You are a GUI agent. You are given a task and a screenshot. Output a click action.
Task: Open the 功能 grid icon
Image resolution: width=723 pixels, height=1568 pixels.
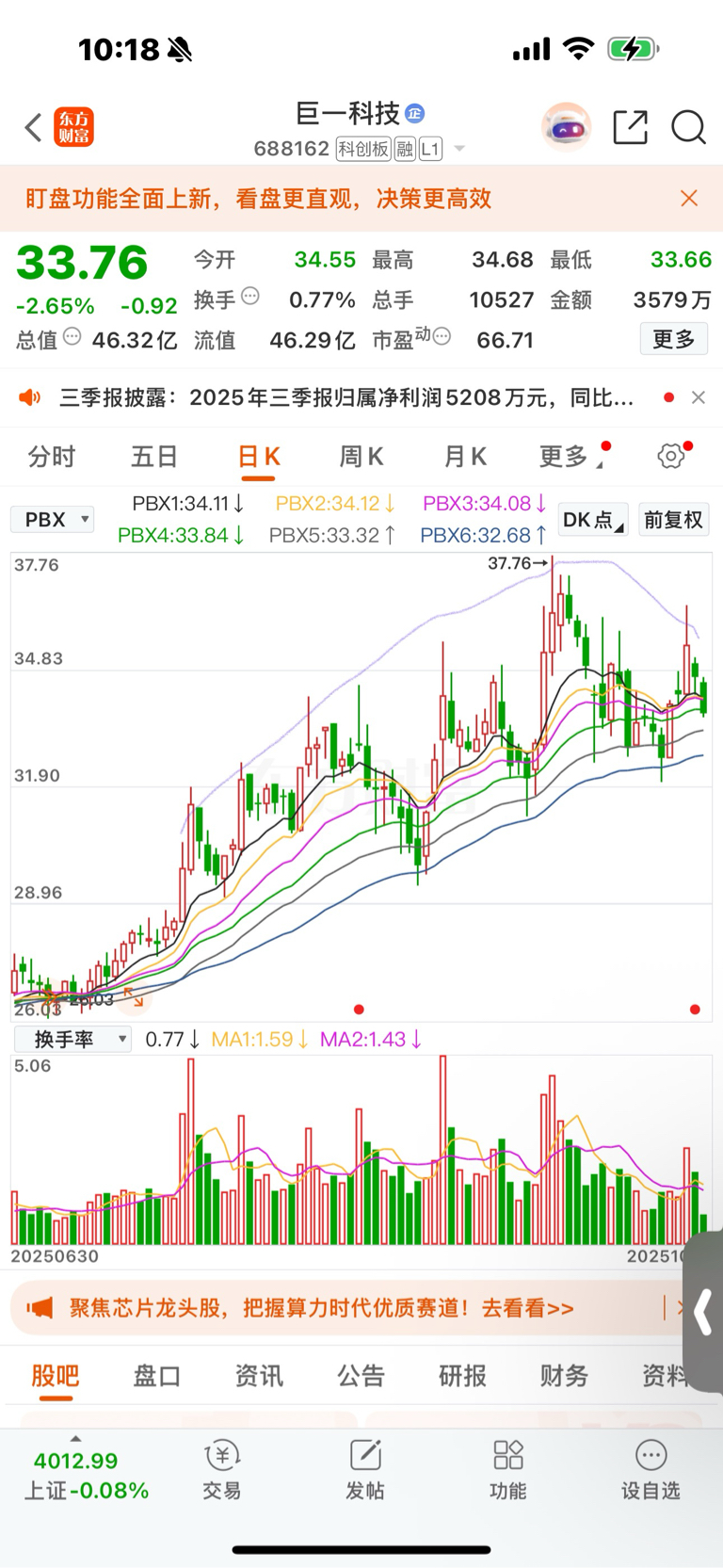pos(508,1456)
